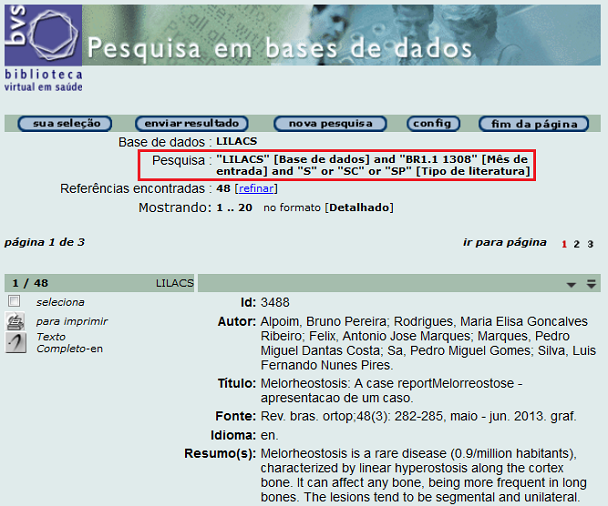Tick the 'seleciona' checkbox for record 1
The width and height of the screenshot is (608, 506).
coord(14,301)
